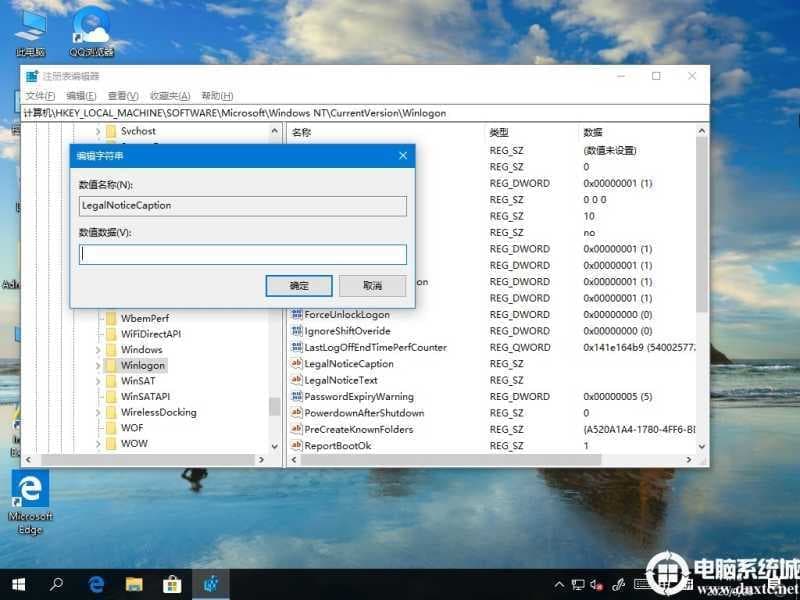Select the WinSATAPI key
The height and width of the screenshot is (600, 800).
click(x=145, y=396)
